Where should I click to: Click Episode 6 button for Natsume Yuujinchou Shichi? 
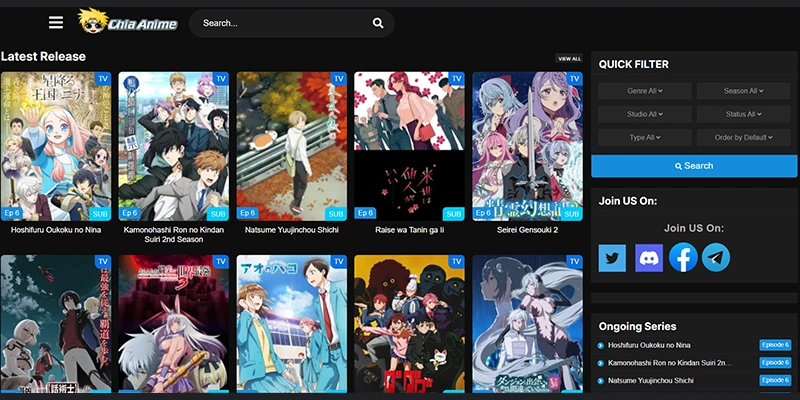click(775, 381)
